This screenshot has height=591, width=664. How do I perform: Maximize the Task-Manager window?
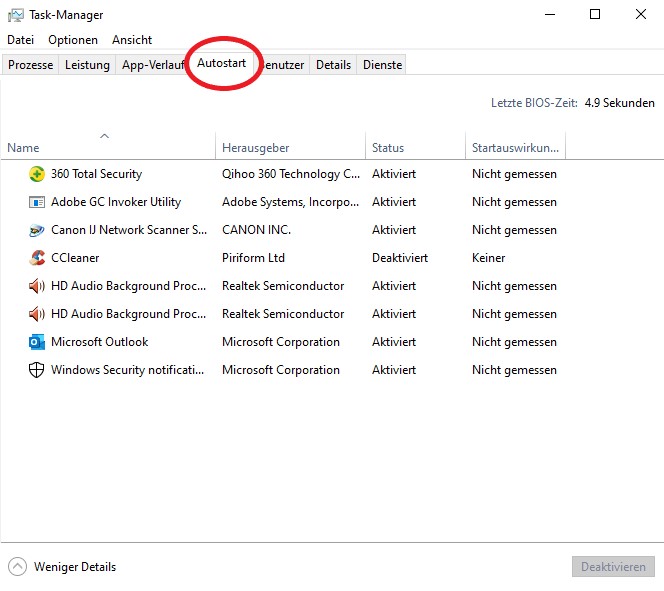[x=595, y=14]
